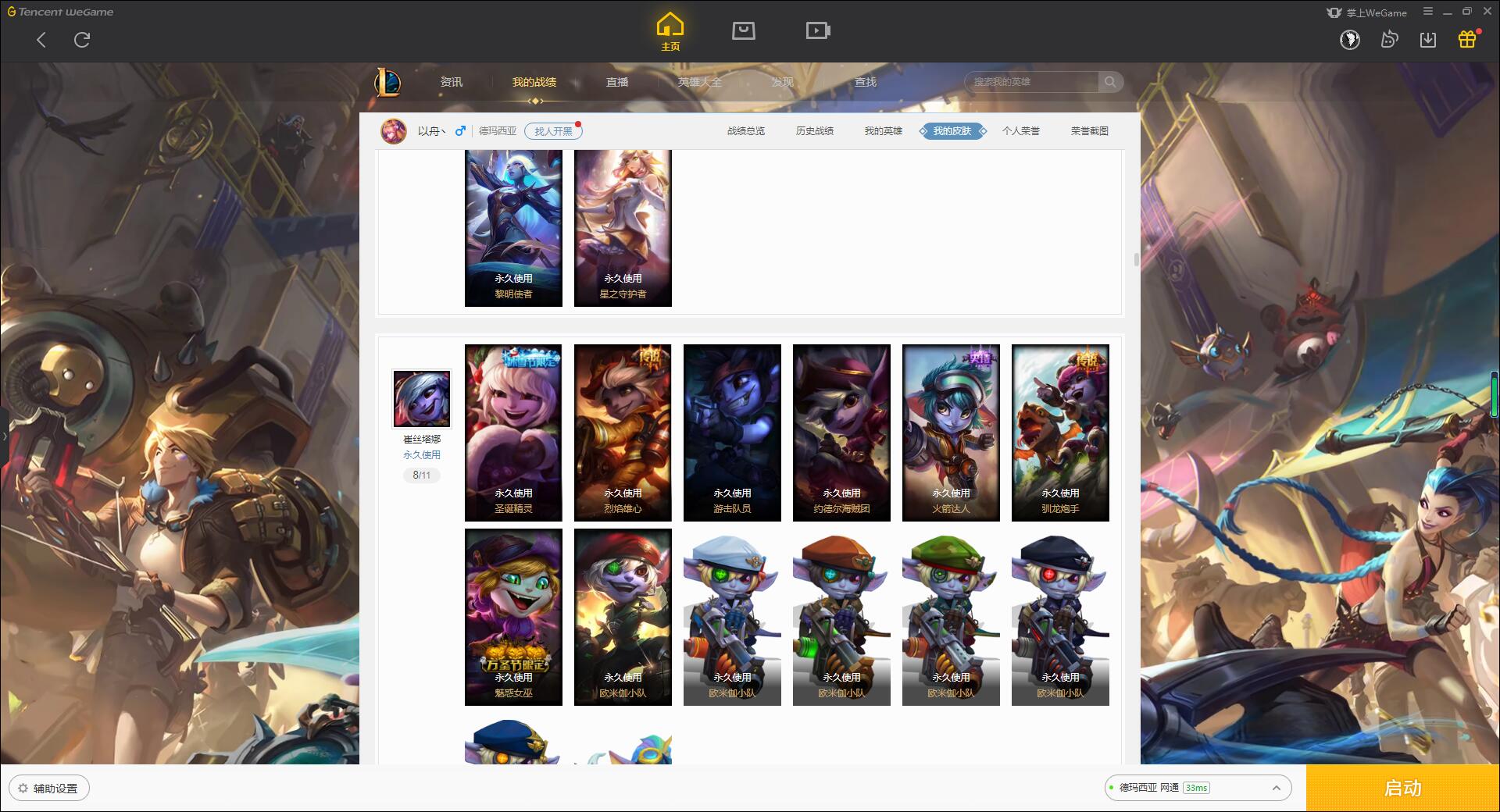Go to the 主页 home icon
1500x812 pixels.
pos(670,31)
